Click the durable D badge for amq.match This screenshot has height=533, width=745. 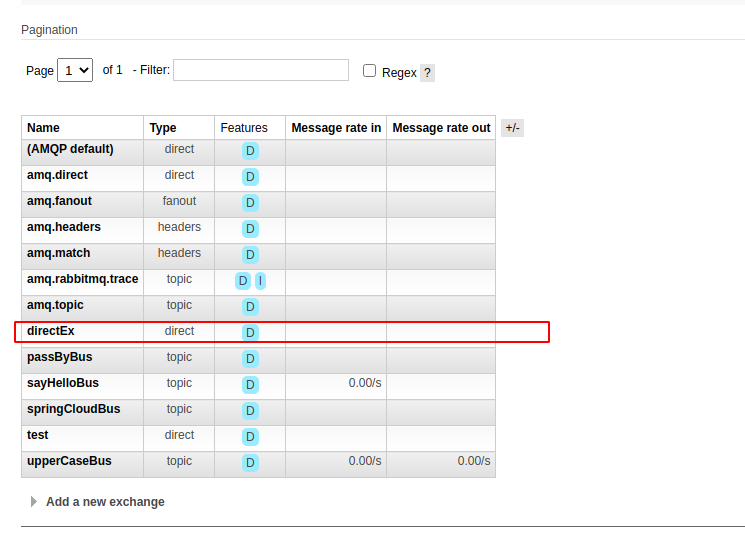tap(250, 255)
